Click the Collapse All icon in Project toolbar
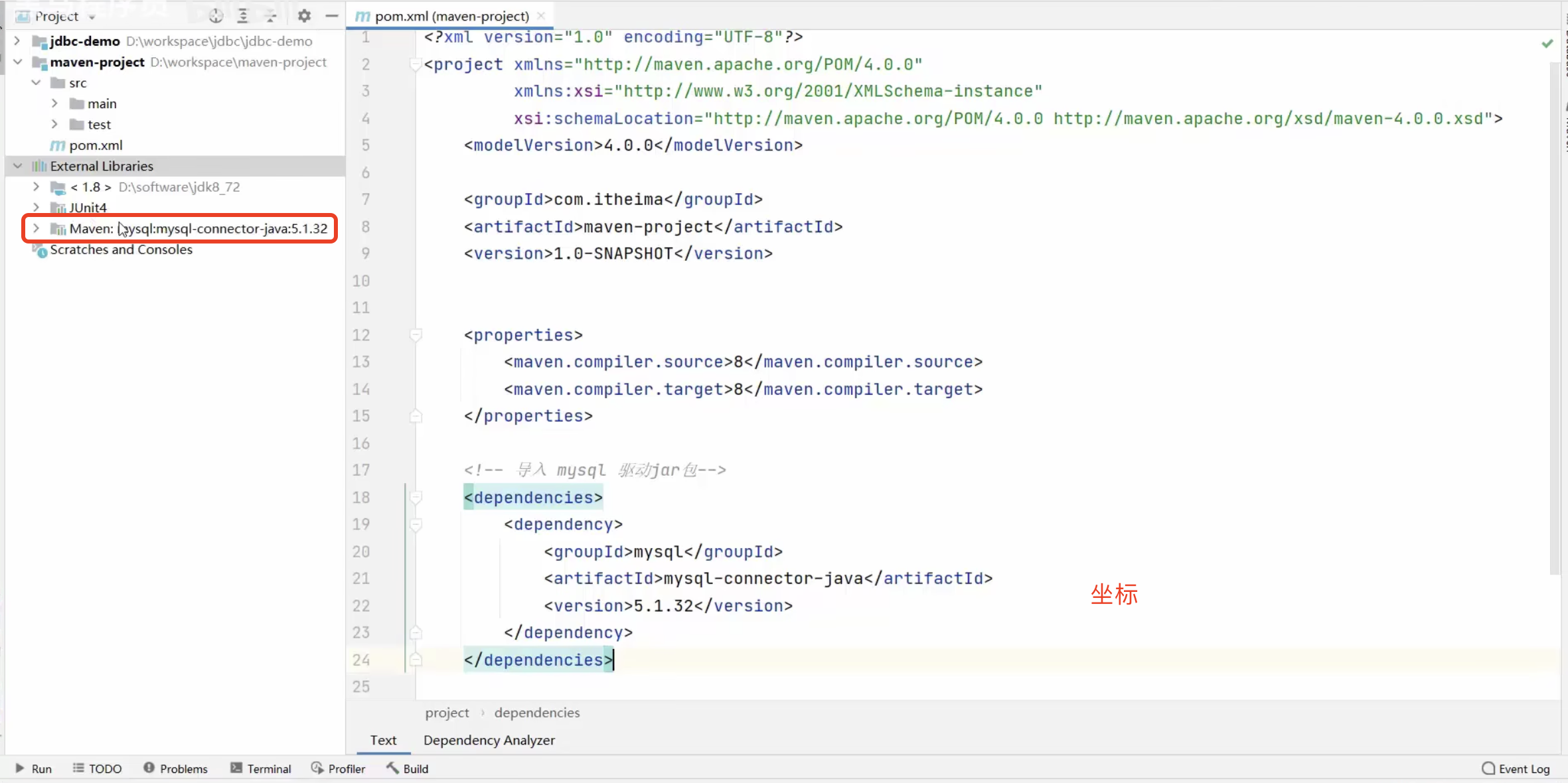The width and height of the screenshot is (1568, 783). tap(271, 16)
